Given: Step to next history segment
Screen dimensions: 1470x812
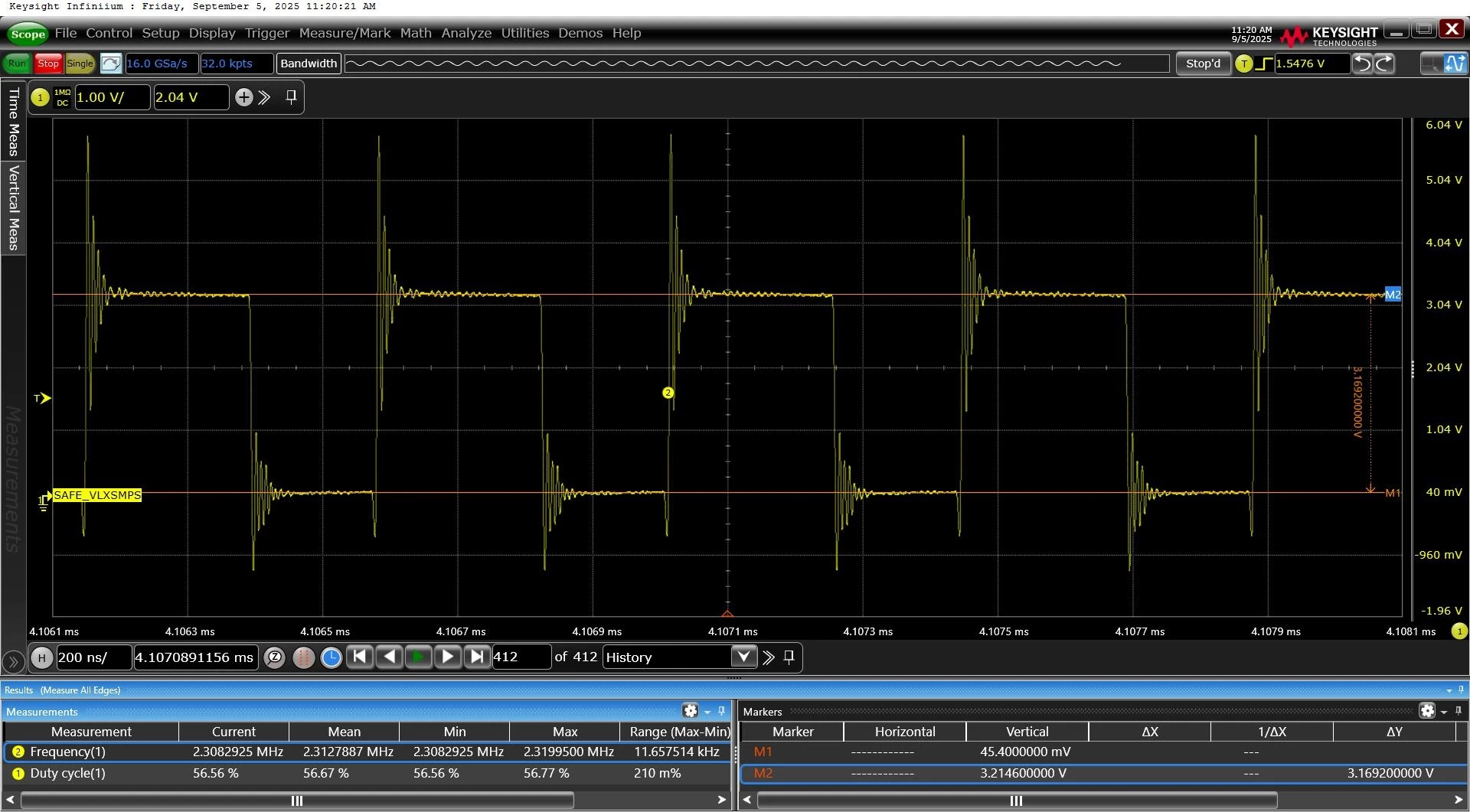Looking at the screenshot, I should tap(447, 657).
